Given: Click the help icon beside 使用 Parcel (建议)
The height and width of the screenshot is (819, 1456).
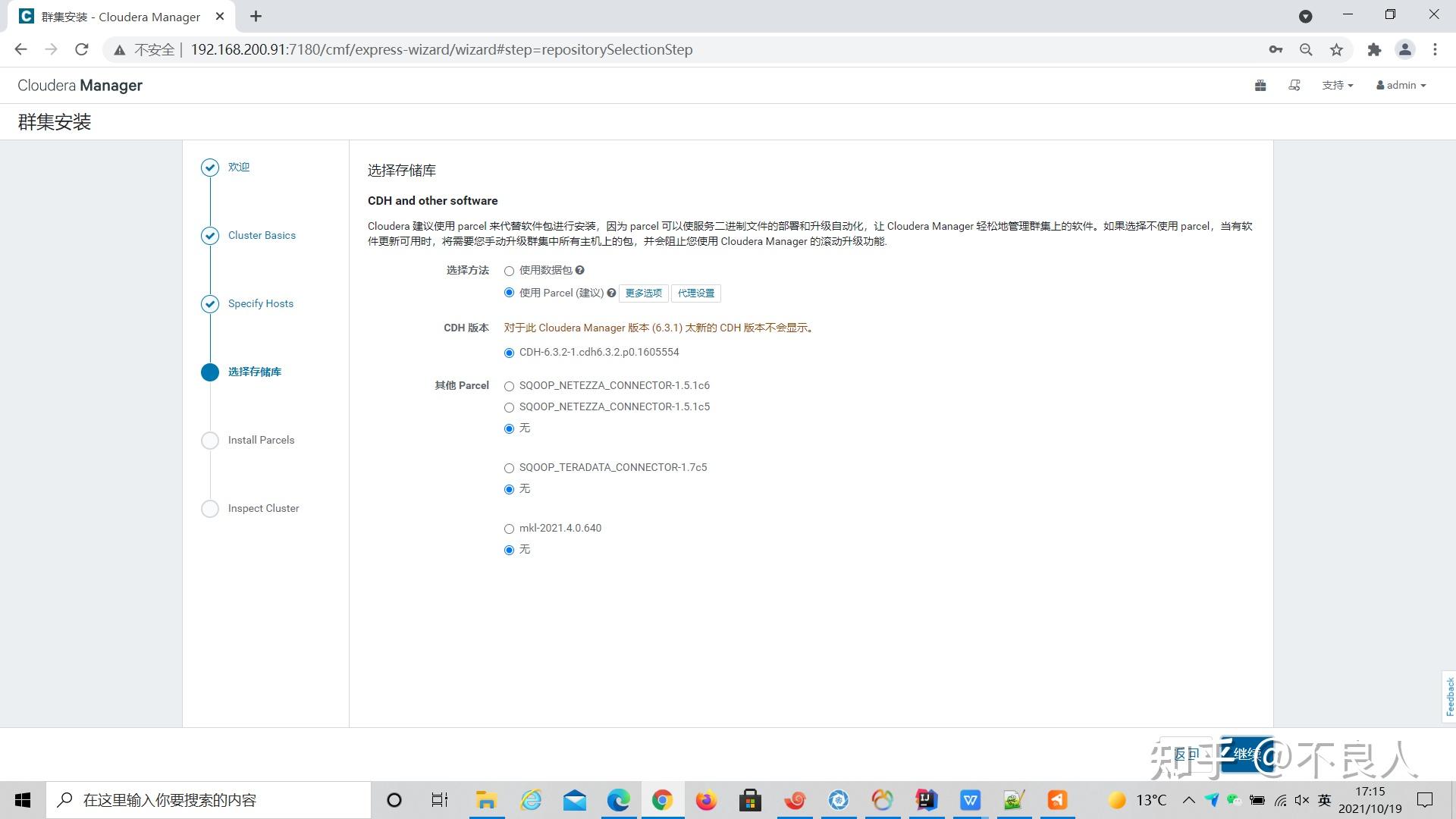Looking at the screenshot, I should pyautogui.click(x=611, y=293).
